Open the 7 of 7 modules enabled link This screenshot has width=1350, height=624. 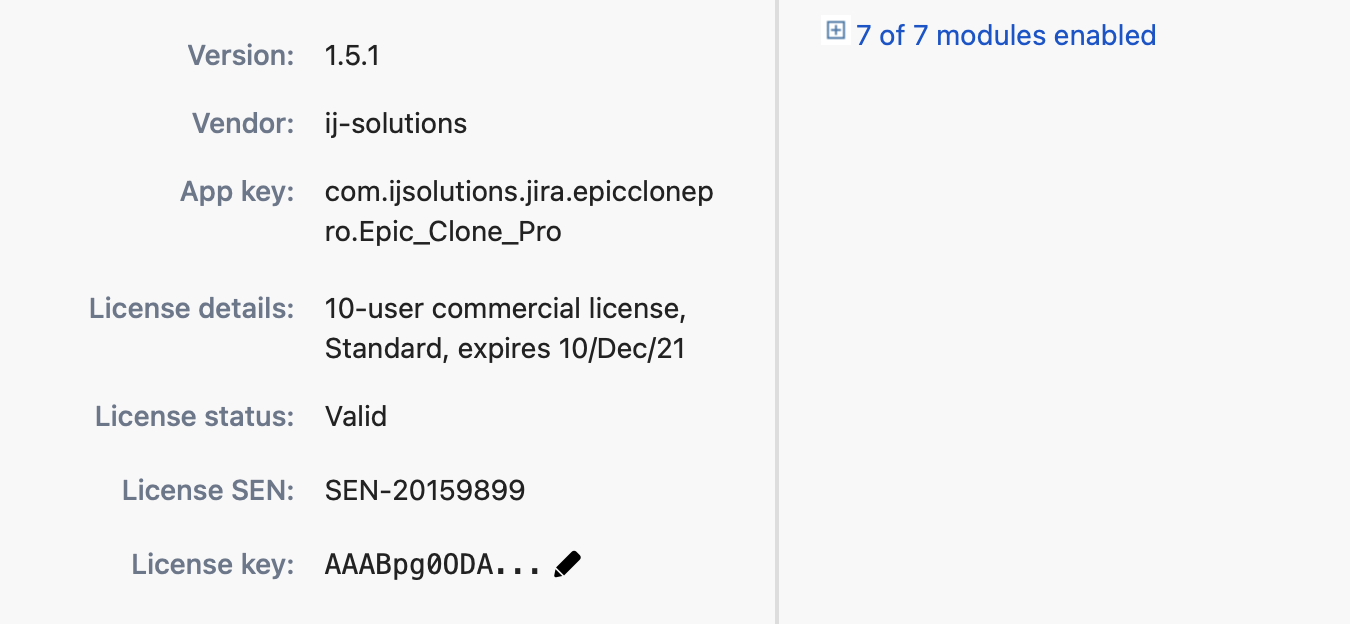click(x=1006, y=36)
